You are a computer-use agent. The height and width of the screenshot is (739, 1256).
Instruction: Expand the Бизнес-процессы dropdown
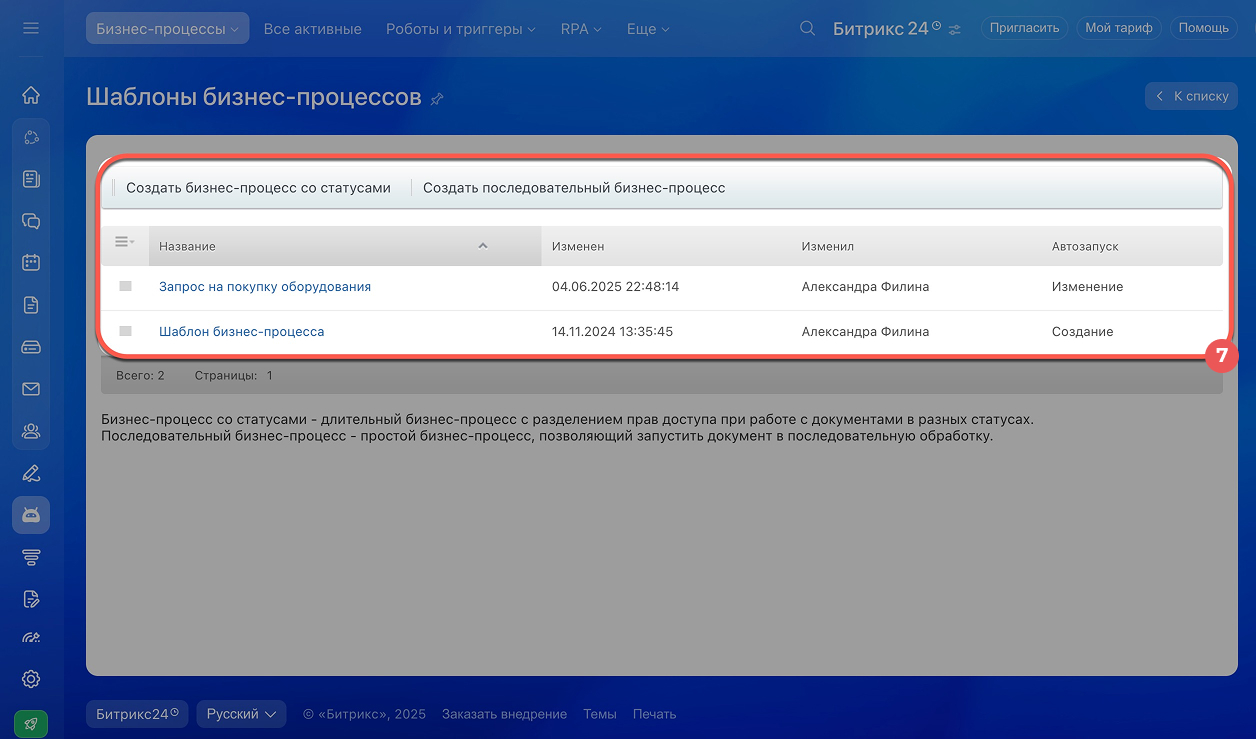click(x=167, y=29)
